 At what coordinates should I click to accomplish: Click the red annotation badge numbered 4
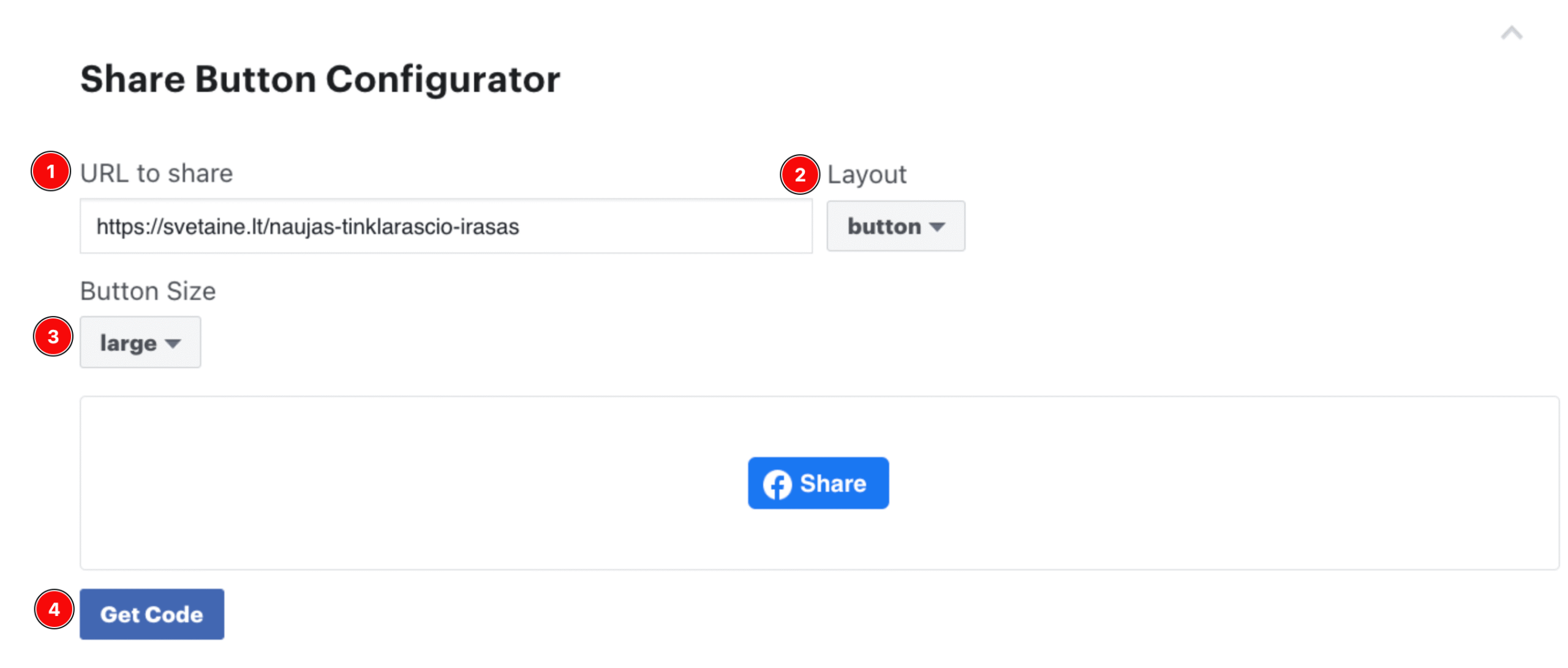tap(54, 609)
